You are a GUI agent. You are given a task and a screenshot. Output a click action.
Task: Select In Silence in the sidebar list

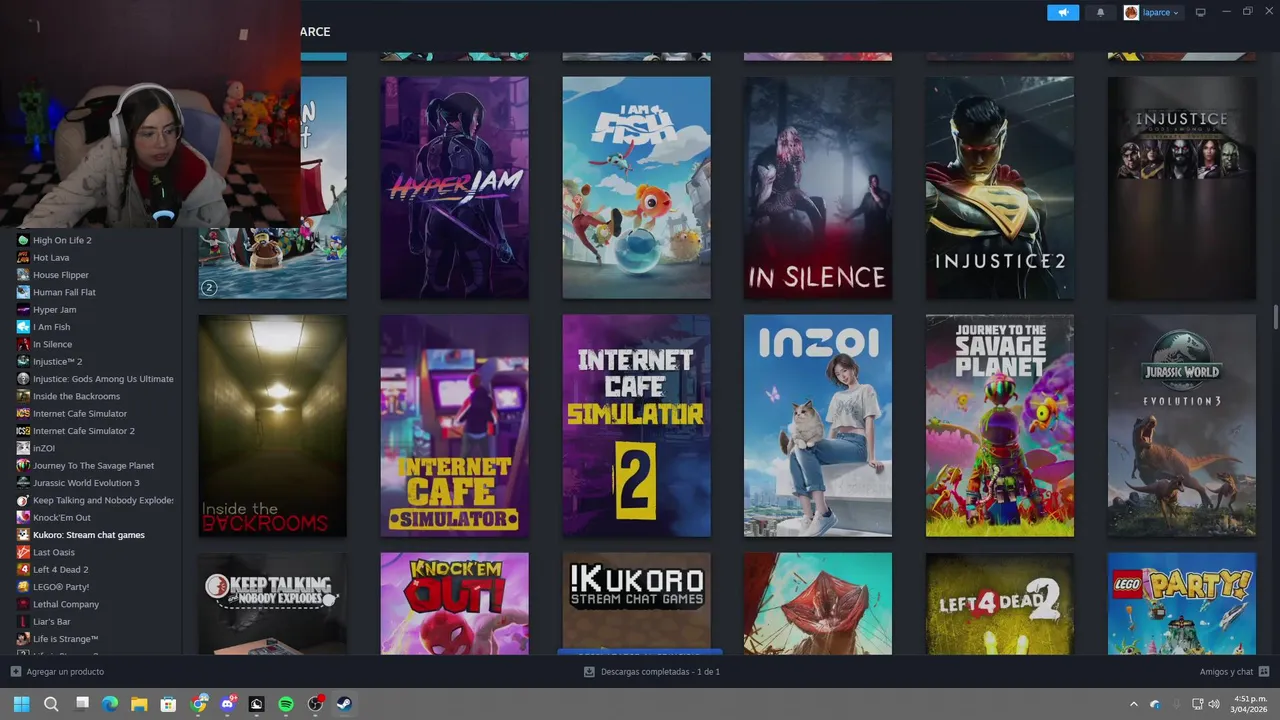click(x=52, y=344)
